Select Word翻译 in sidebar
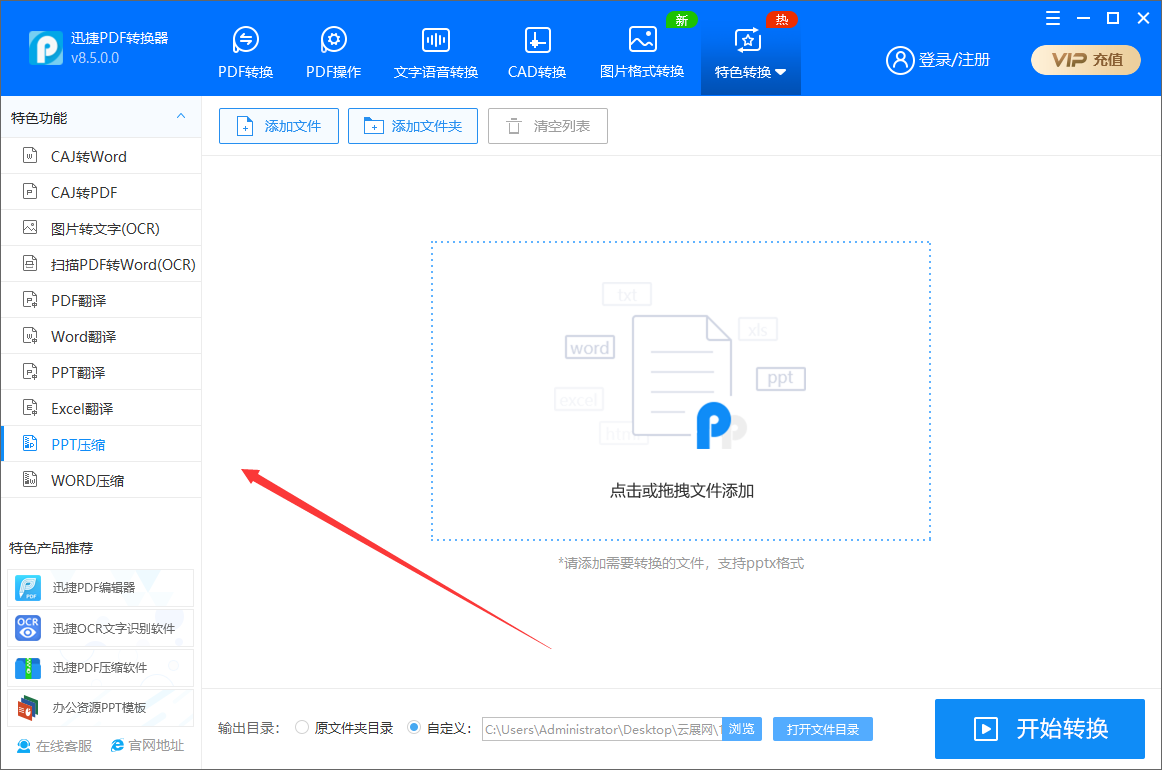Image resolution: width=1162 pixels, height=770 pixels. [102, 336]
